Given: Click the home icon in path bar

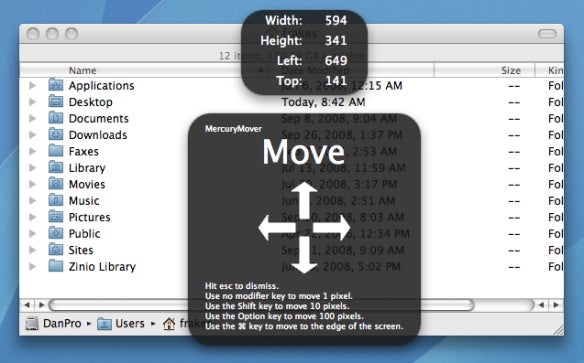Looking at the screenshot, I should [169, 324].
